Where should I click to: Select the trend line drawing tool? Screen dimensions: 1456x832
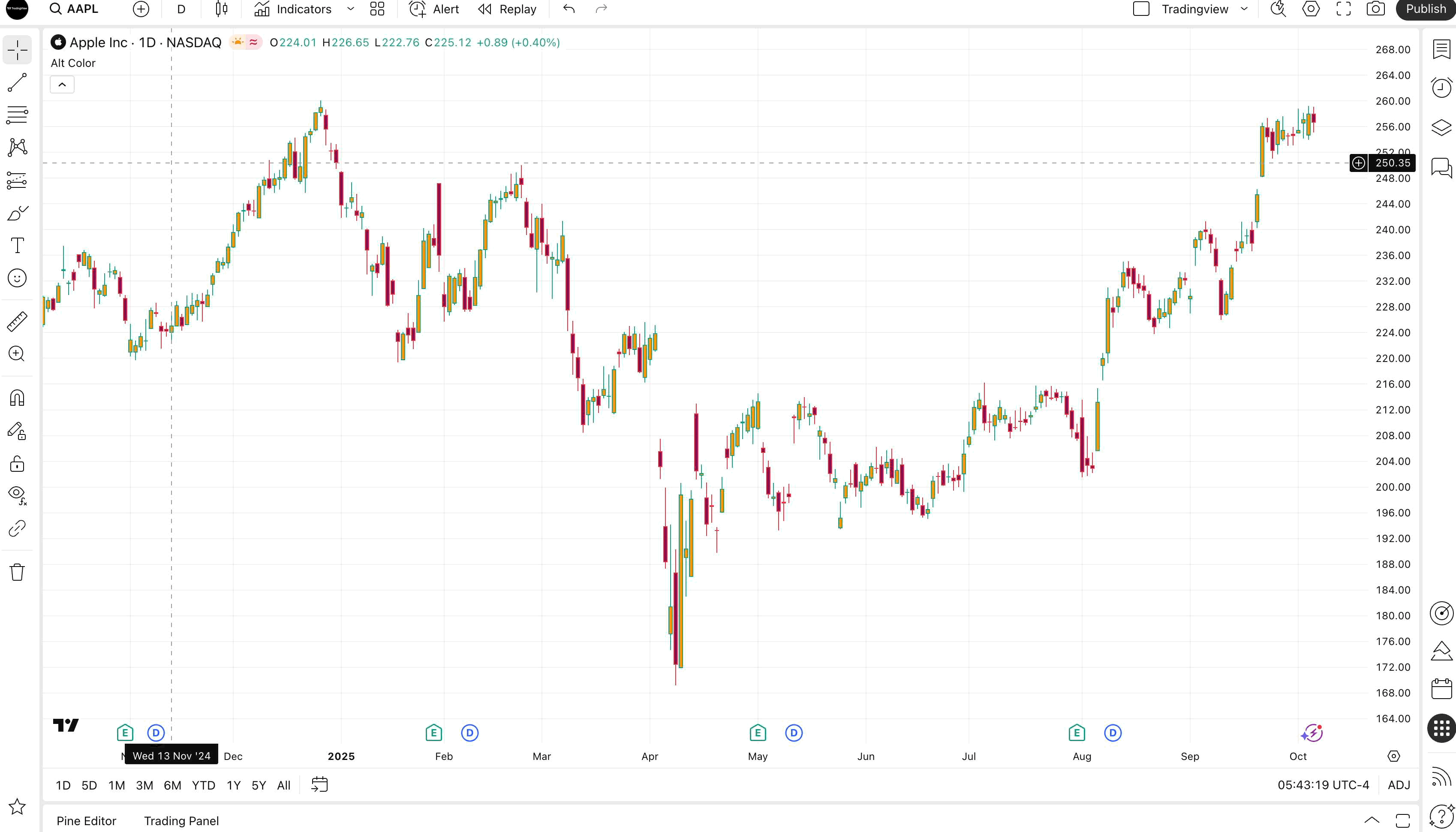pyautogui.click(x=17, y=83)
